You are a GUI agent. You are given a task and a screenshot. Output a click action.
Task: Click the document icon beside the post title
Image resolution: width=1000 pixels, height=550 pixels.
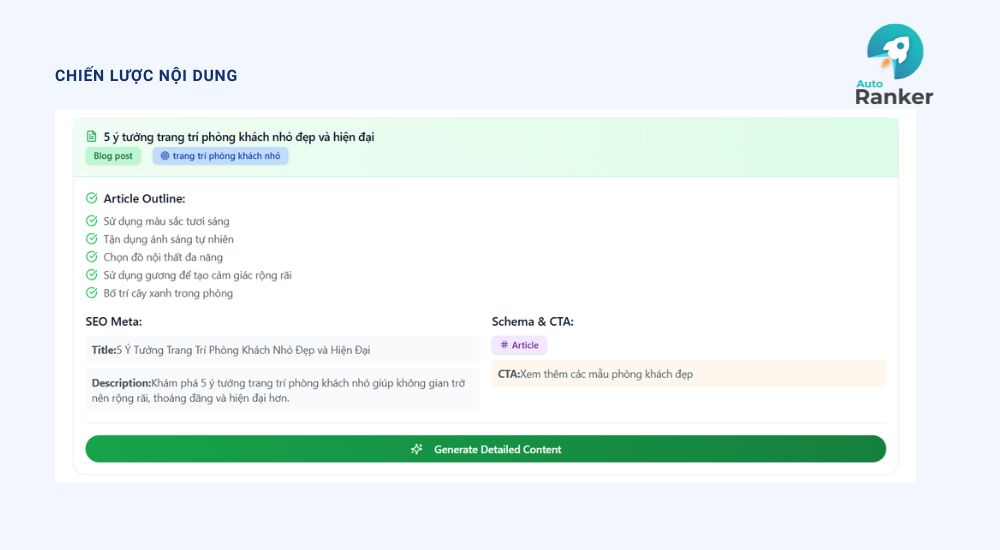point(91,137)
